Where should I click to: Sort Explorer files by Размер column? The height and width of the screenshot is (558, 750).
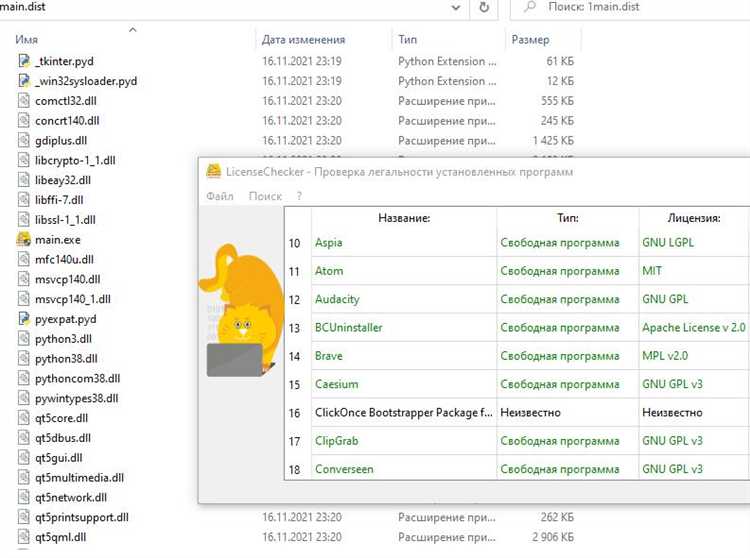[530, 40]
